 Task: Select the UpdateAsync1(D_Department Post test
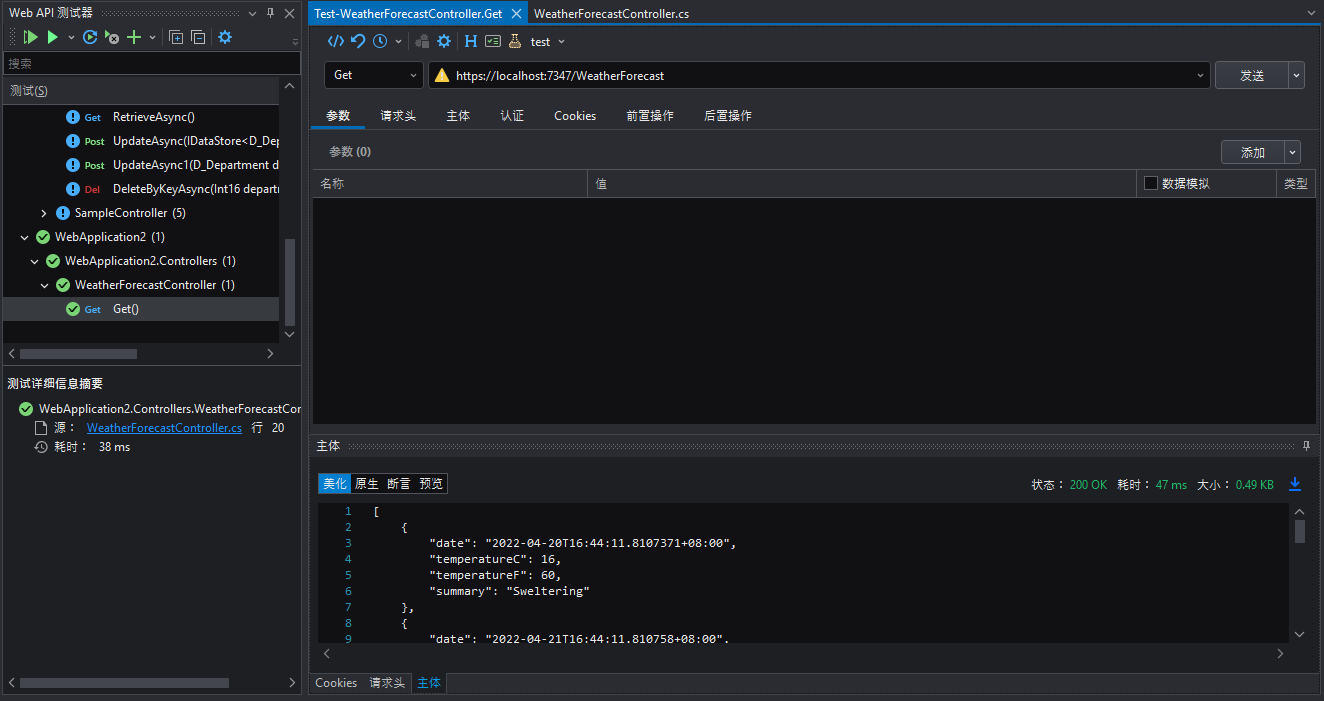195,165
